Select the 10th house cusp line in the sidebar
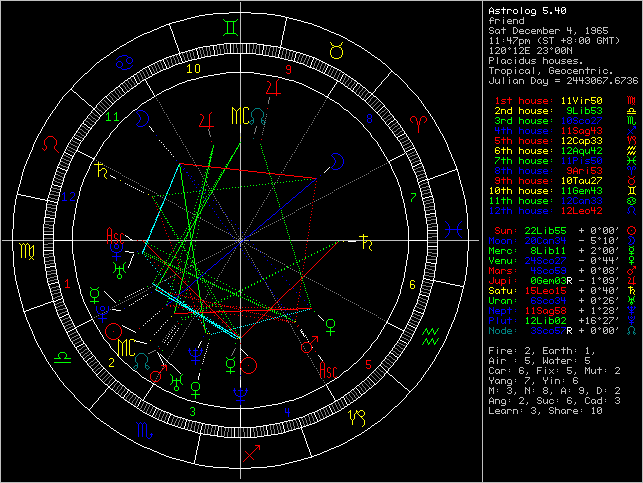Viewport: 643px width, 483px height. pyautogui.click(x=559, y=190)
